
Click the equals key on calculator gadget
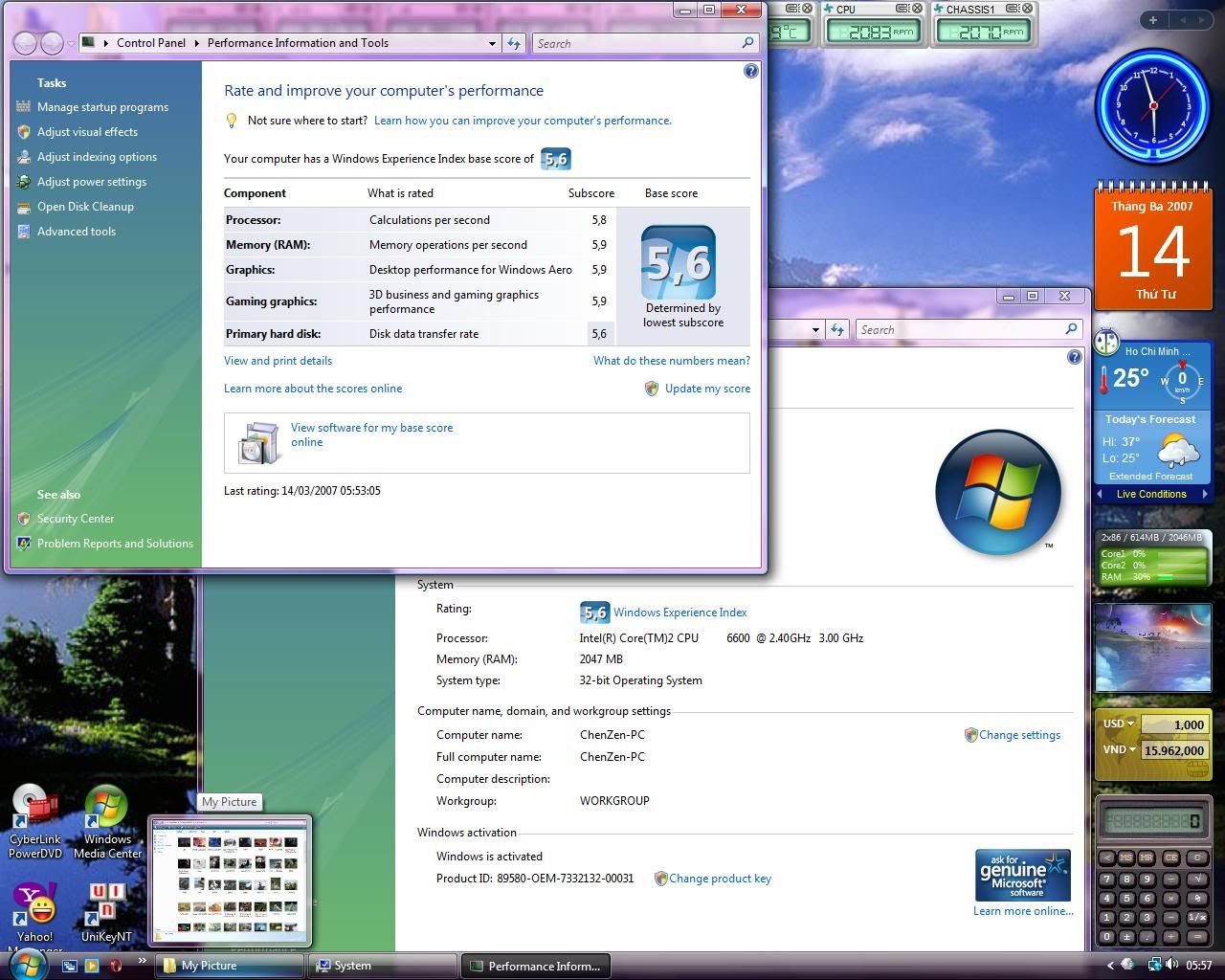(1197, 937)
